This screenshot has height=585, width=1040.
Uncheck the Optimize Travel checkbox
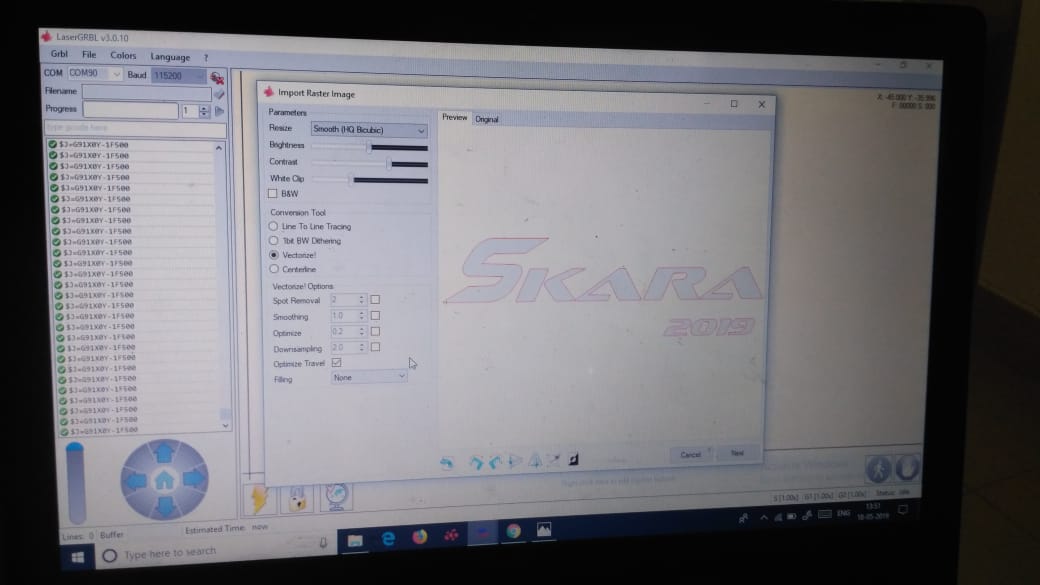coord(336,363)
